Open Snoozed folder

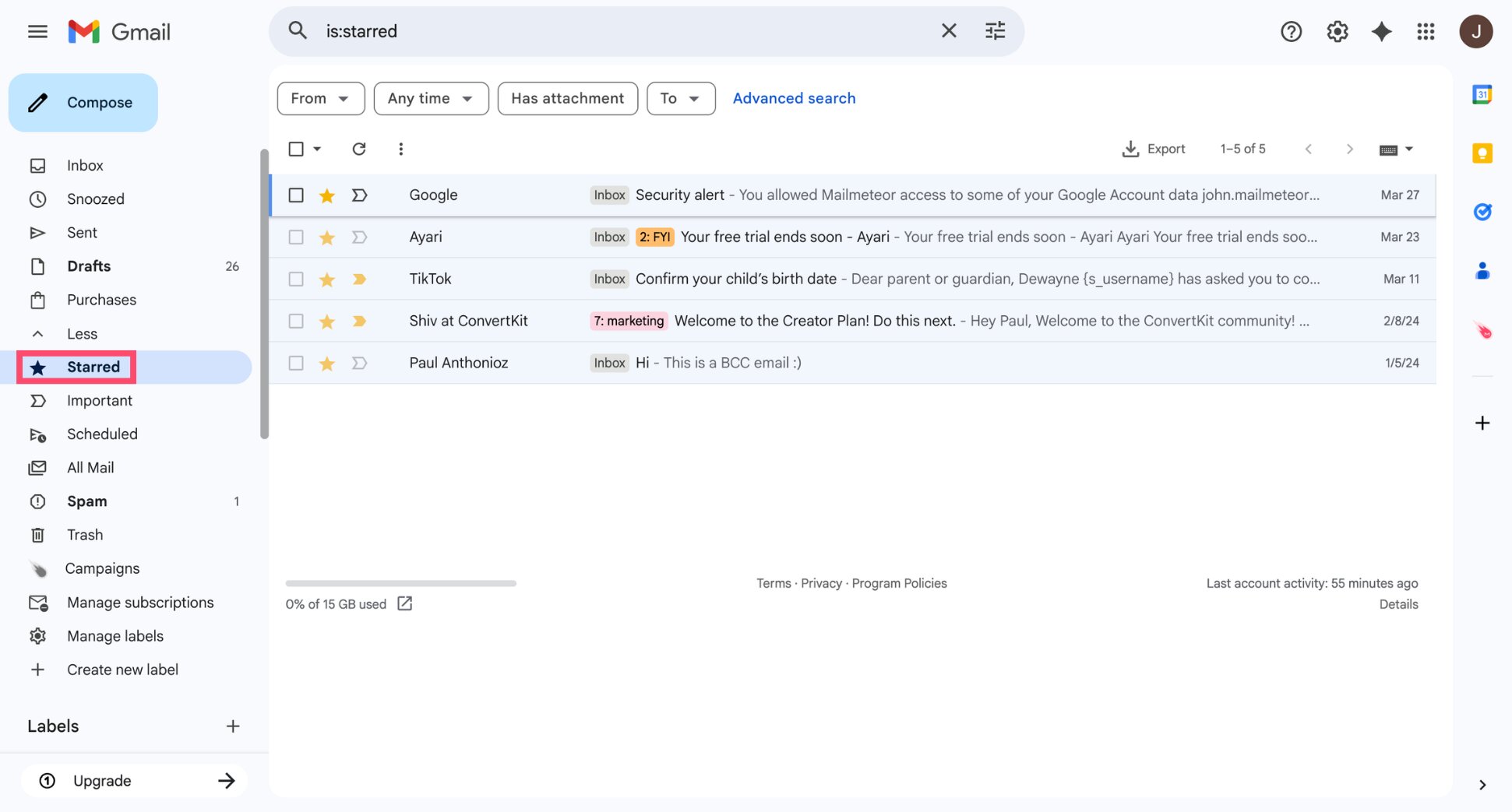[95, 199]
